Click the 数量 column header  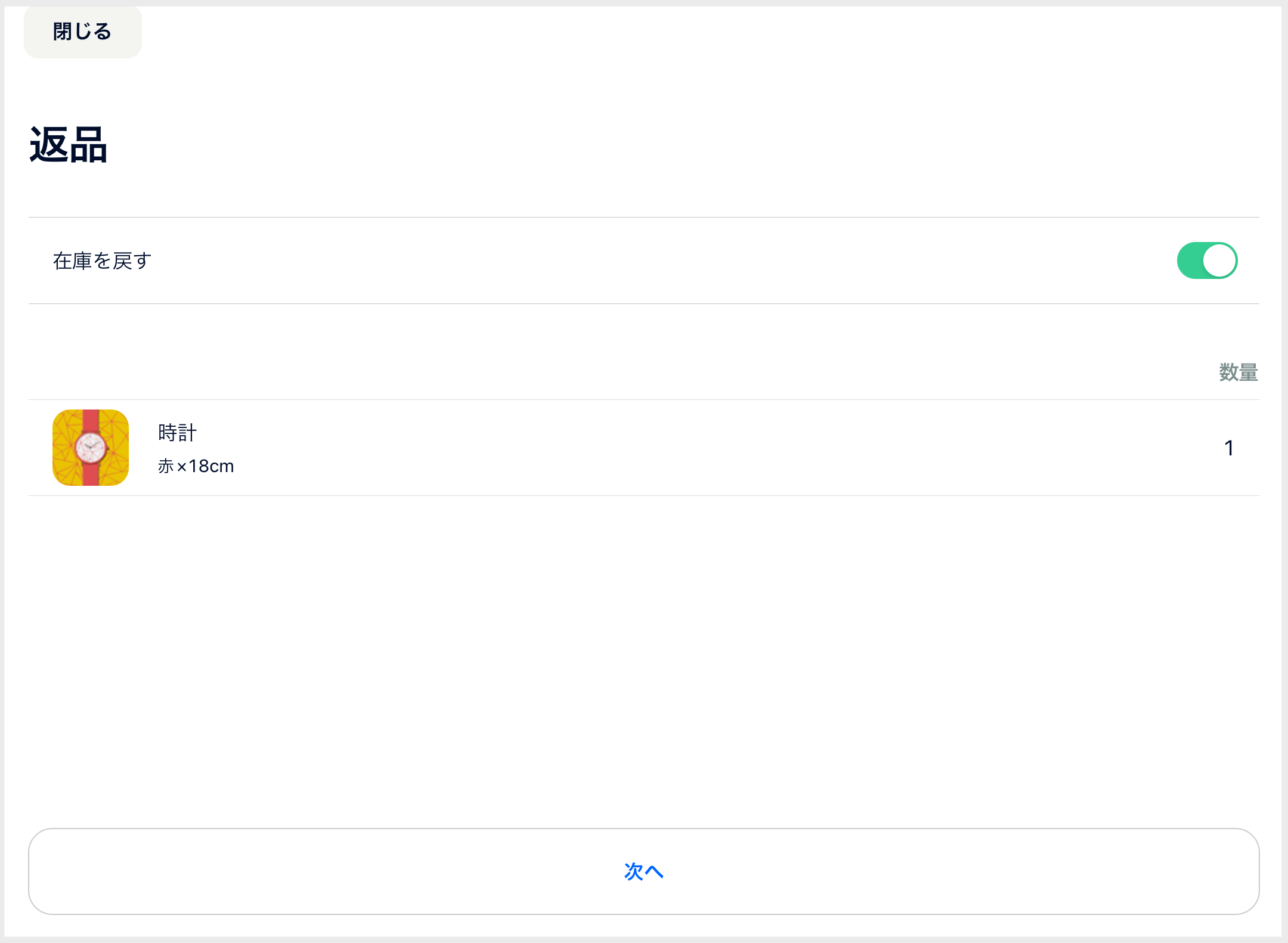1238,373
